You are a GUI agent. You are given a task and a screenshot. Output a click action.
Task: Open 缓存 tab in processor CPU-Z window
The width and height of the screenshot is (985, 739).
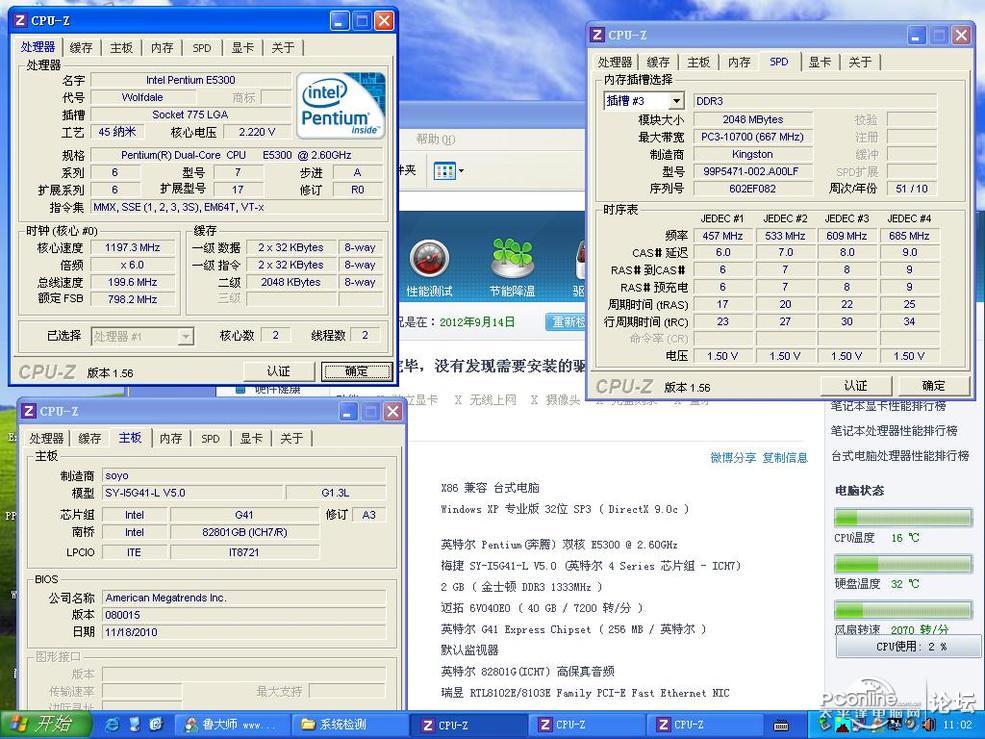tap(81, 48)
